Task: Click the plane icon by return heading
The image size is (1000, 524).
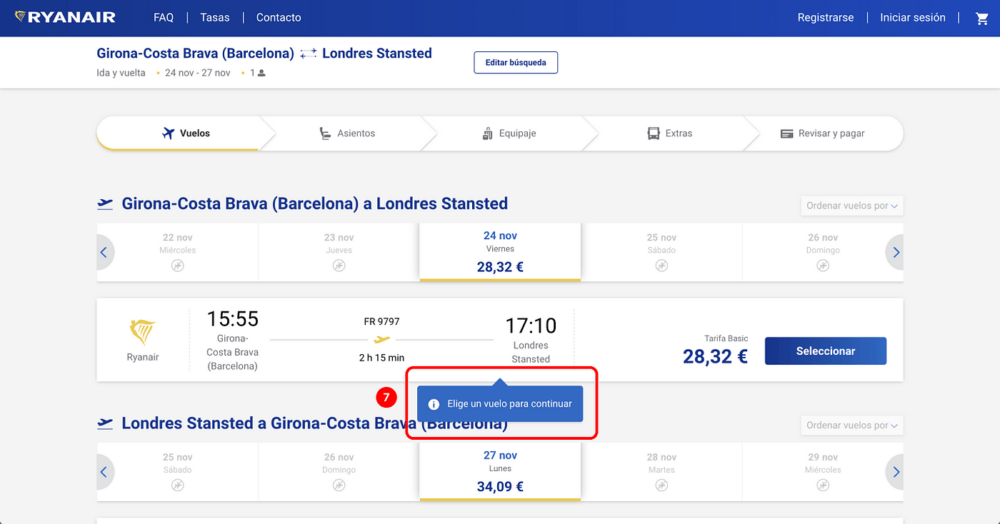Action: 105,423
